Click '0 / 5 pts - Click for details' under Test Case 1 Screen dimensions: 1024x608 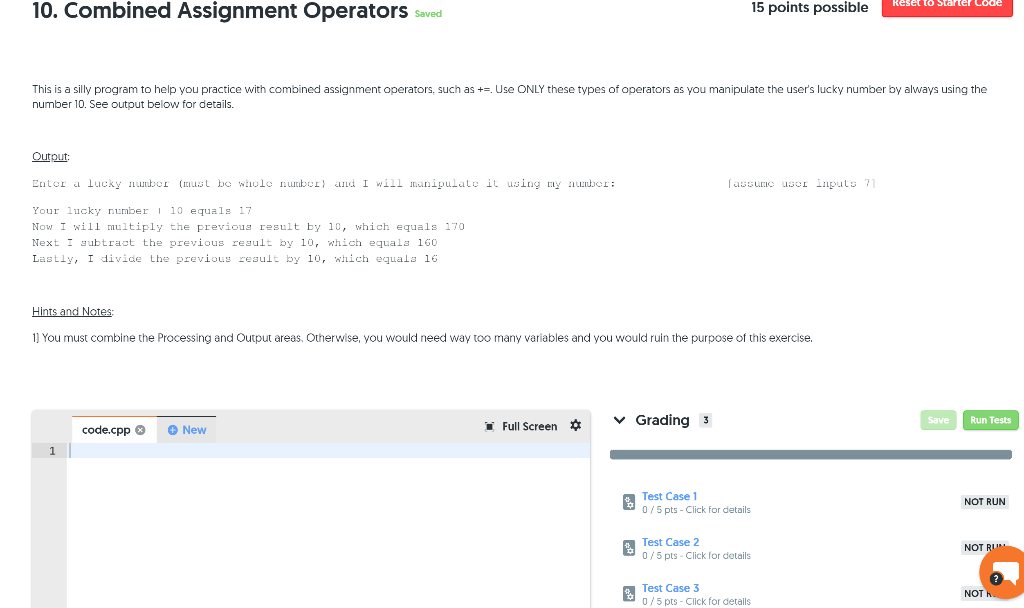coord(696,510)
